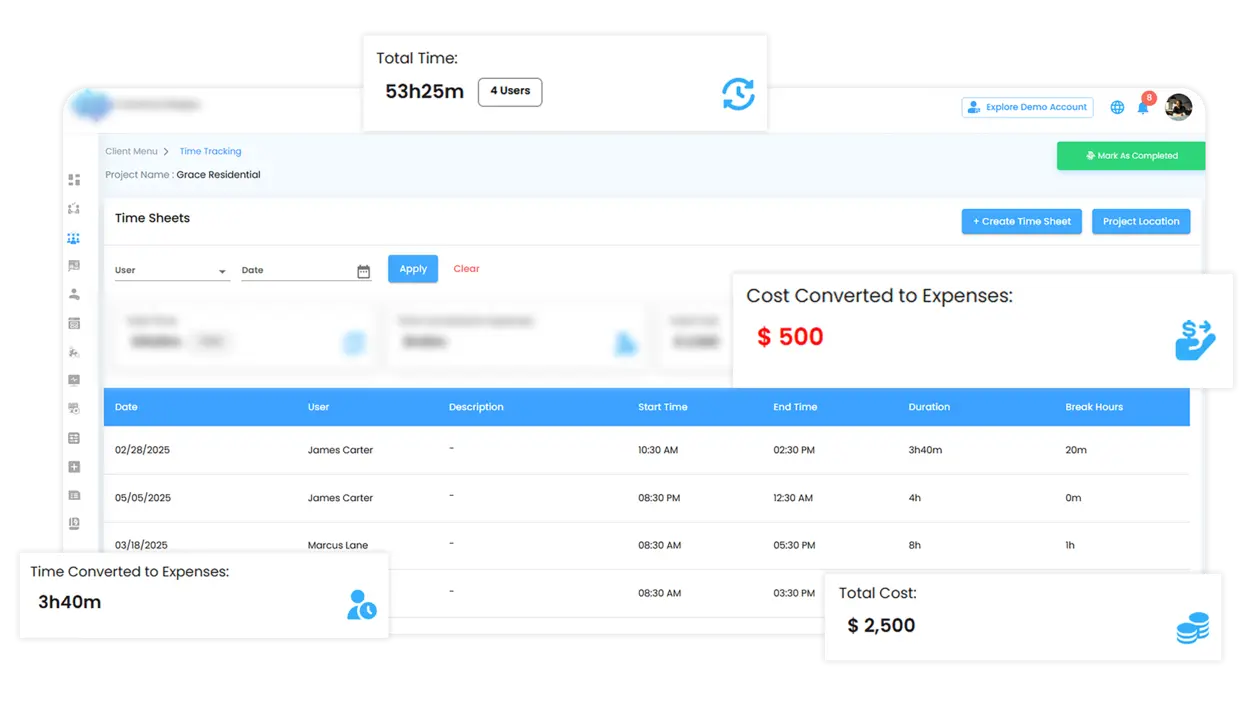Viewport: 1260px width, 709px height.
Task: Click the single-person icon in sidebar
Action: [74, 295]
